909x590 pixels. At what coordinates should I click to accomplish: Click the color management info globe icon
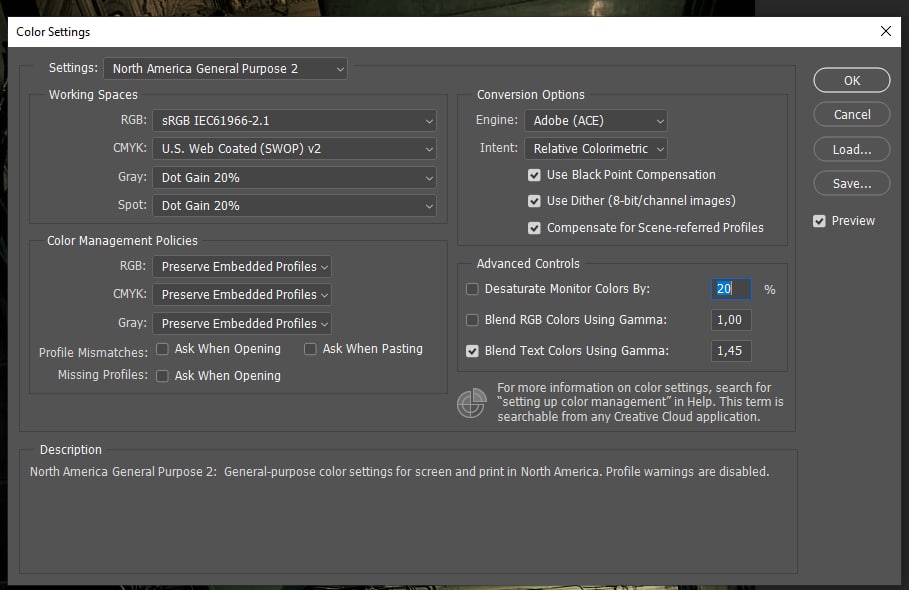coord(472,403)
